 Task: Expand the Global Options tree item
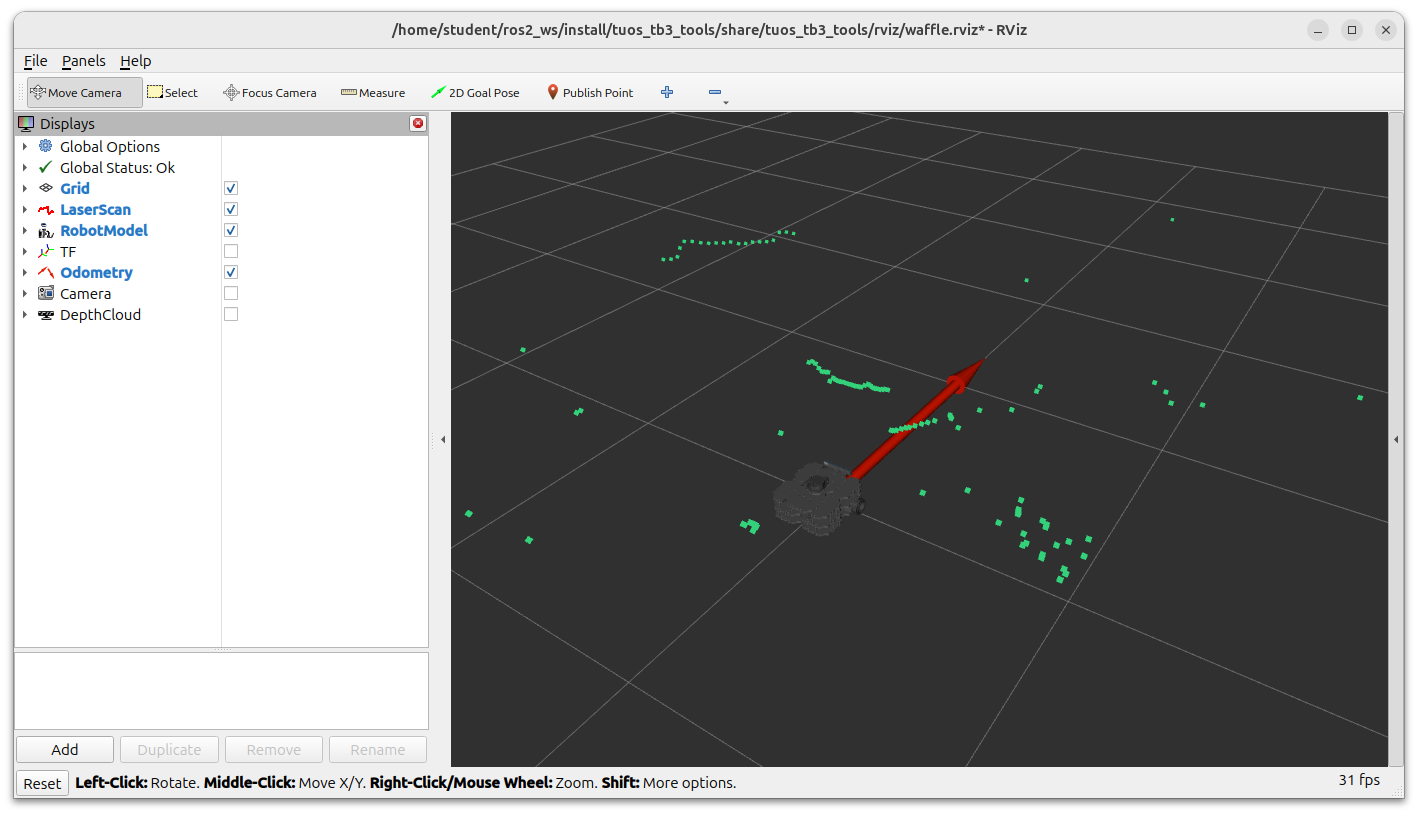pos(25,147)
